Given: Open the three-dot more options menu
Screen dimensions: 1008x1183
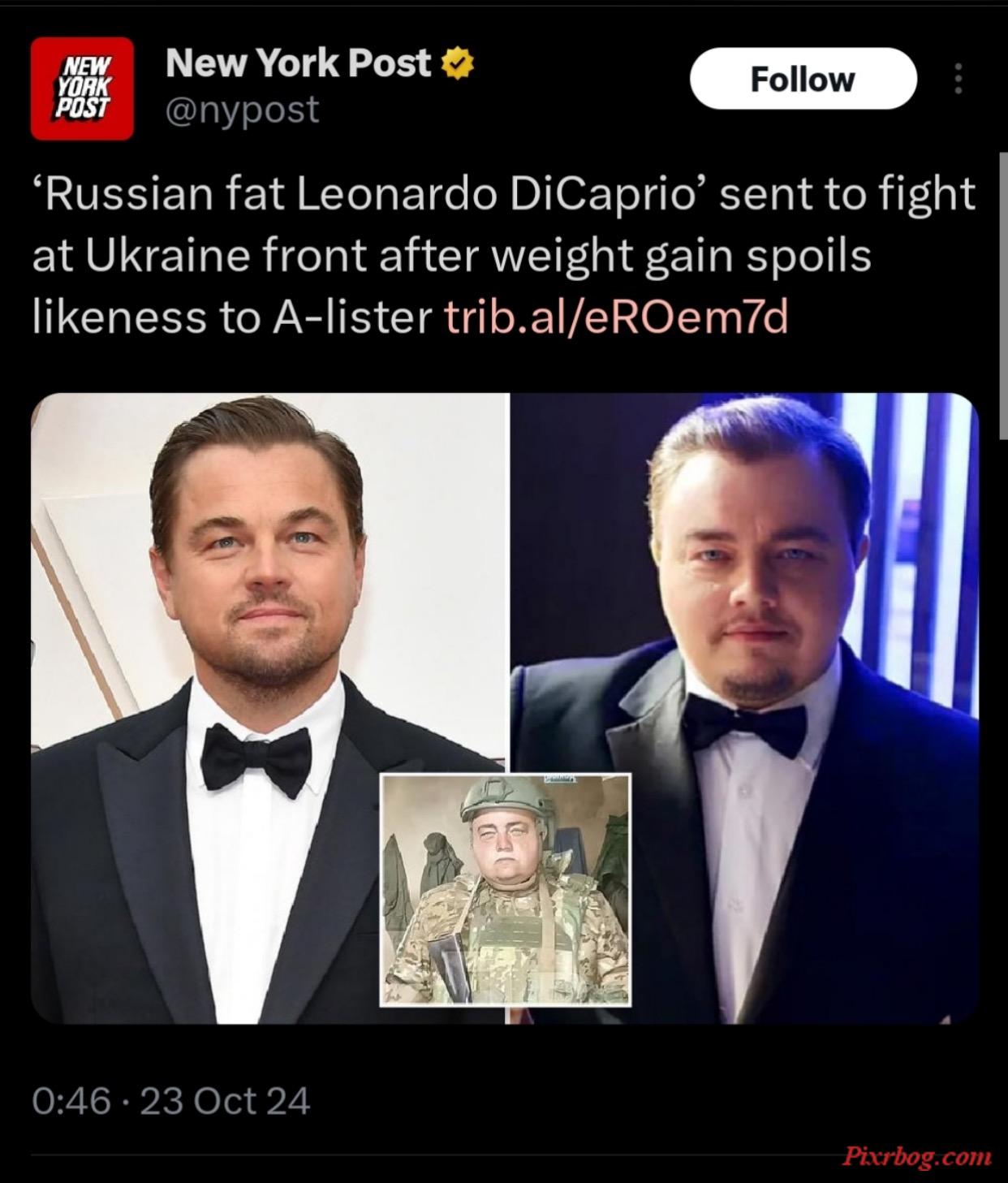Looking at the screenshot, I should [x=958, y=79].
